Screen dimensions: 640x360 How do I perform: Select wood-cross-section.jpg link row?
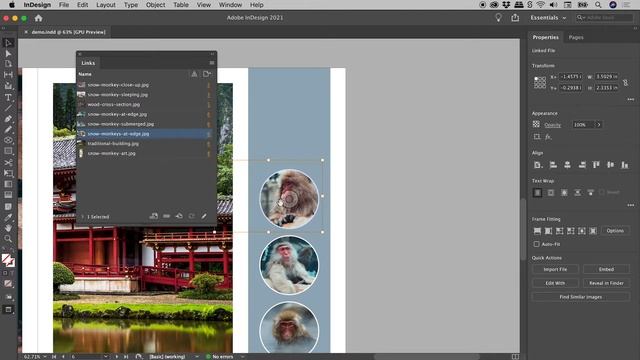pyautogui.click(x=144, y=104)
